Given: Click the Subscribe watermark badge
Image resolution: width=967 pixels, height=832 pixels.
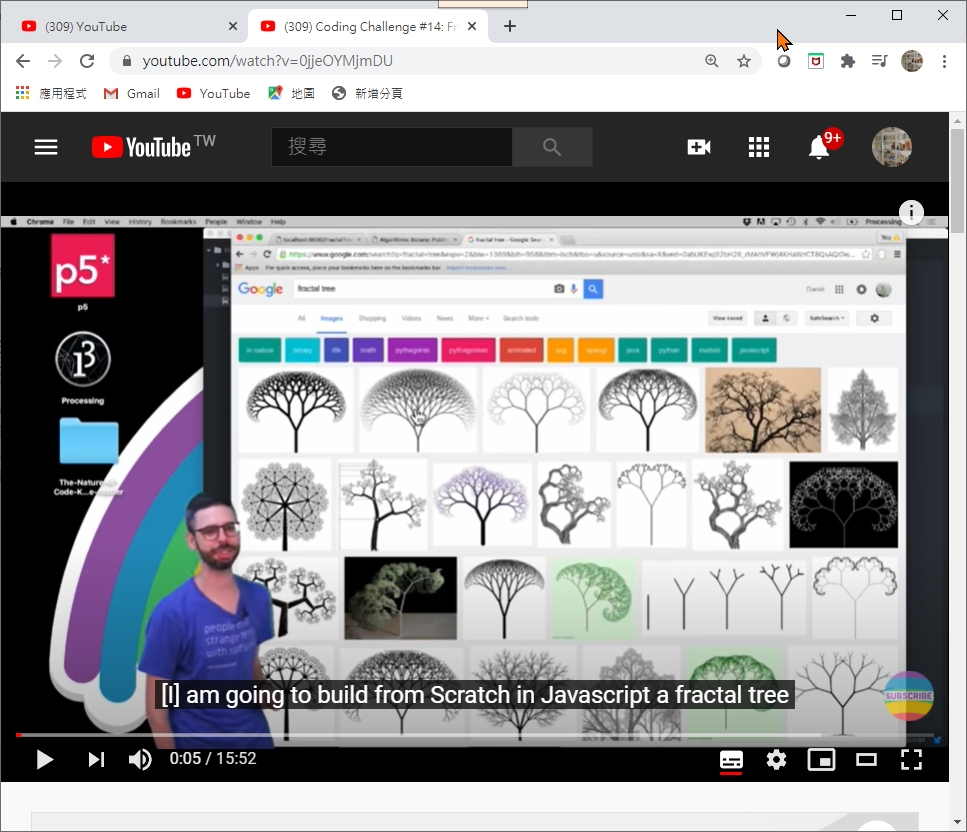Looking at the screenshot, I should 908,696.
